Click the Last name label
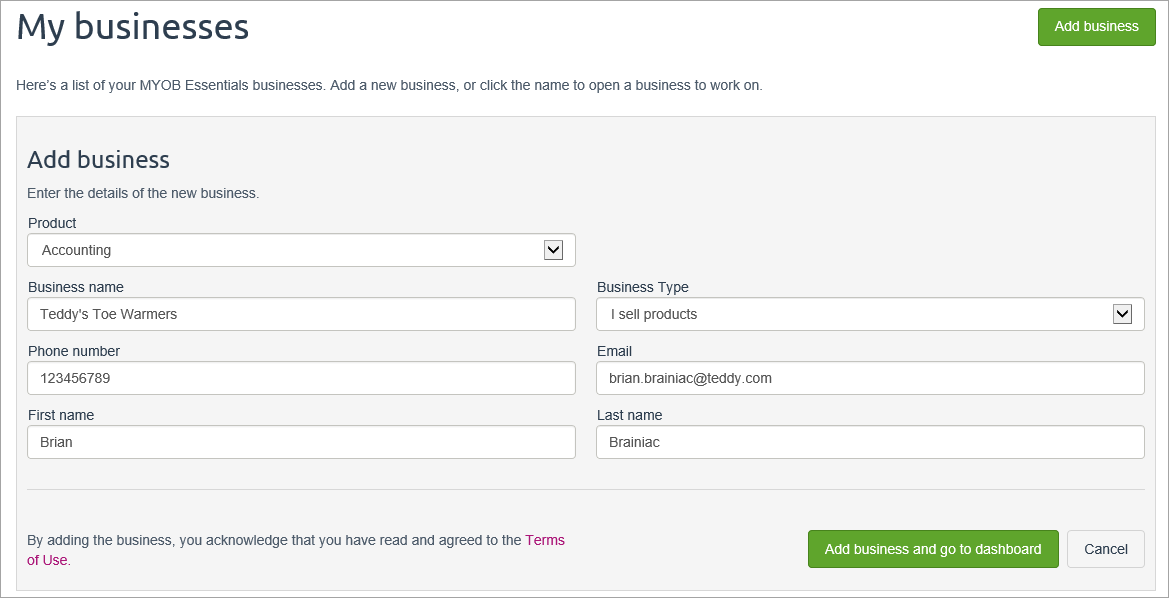This screenshot has height=598, width=1169. [x=629, y=415]
